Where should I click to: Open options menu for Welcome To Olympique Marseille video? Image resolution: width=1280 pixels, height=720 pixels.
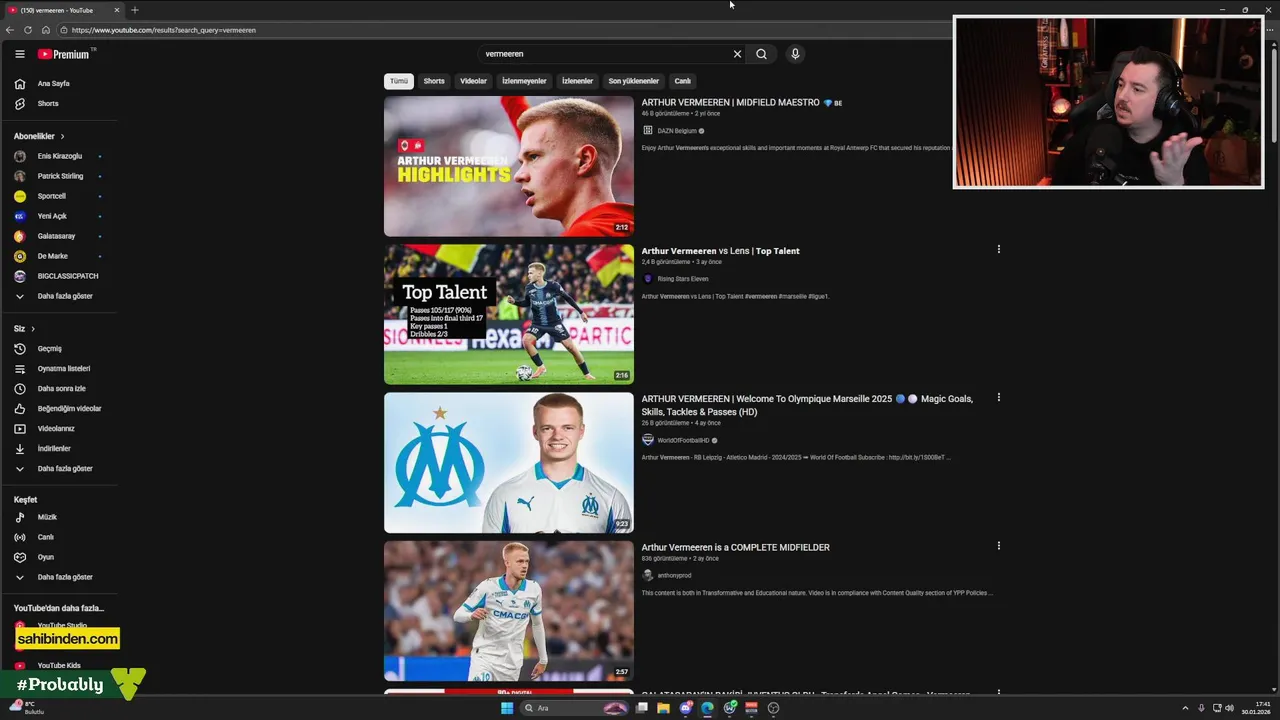(998, 397)
